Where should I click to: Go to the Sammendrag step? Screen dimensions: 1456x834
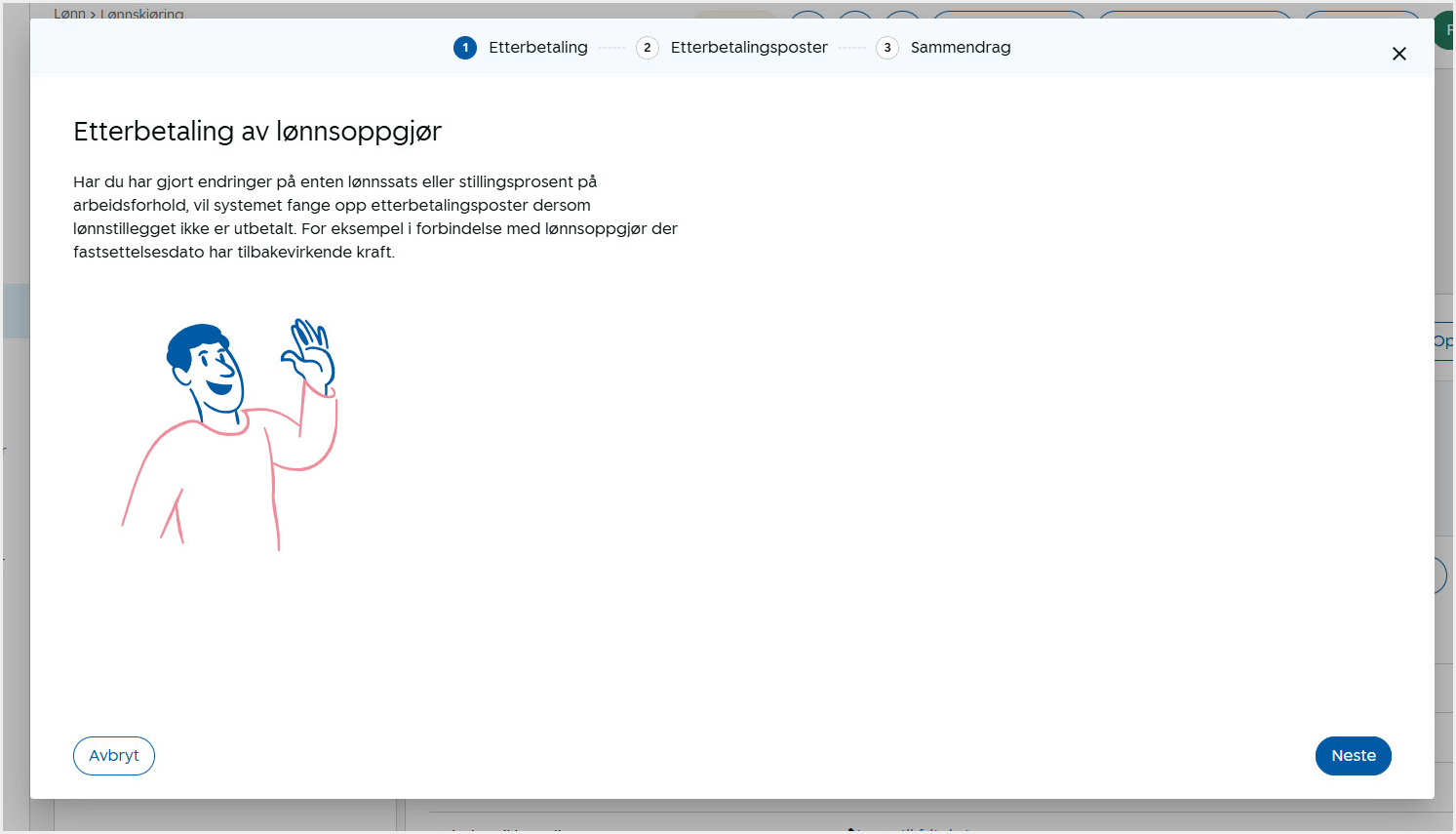960,48
